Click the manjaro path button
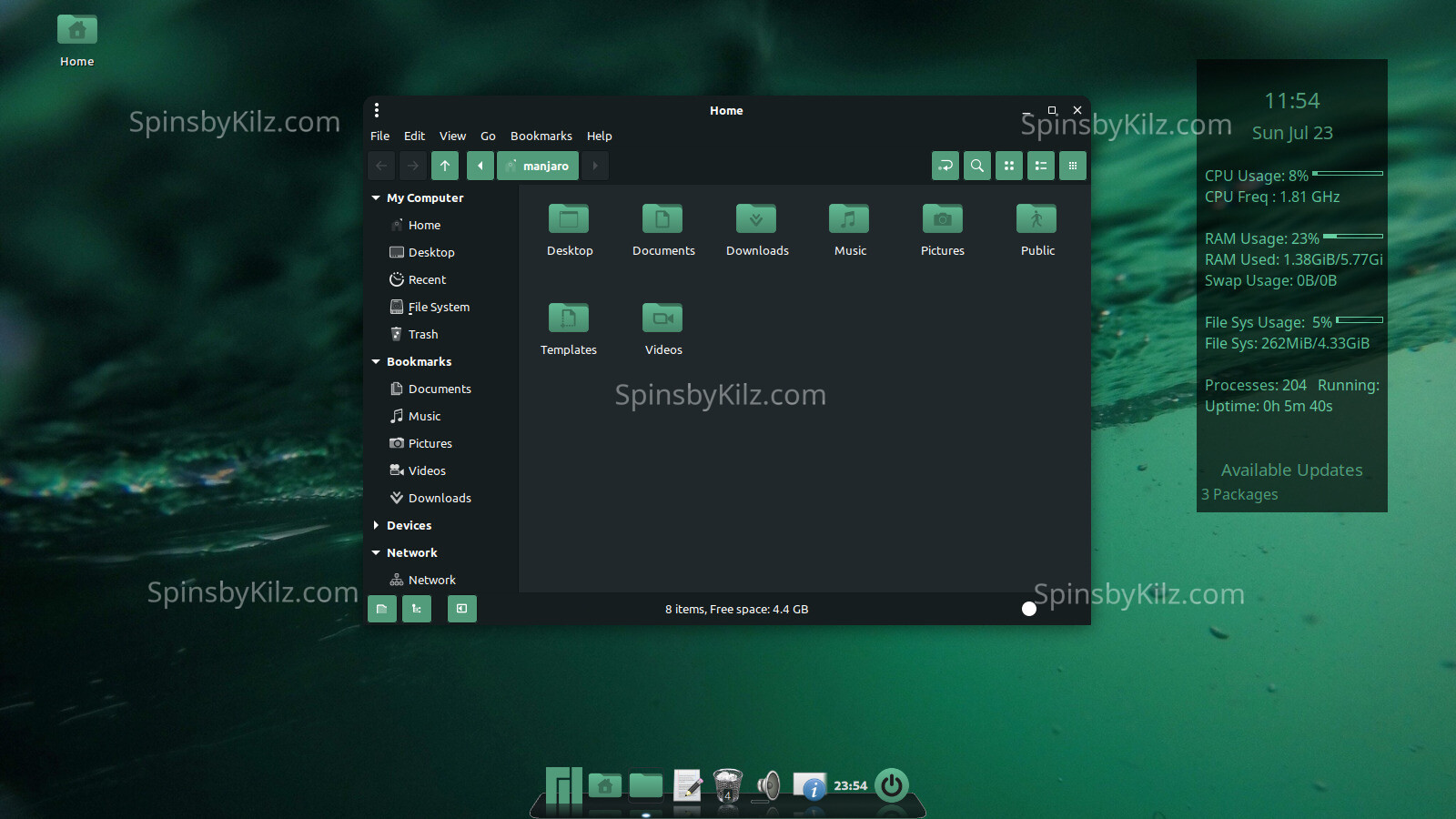 [538, 166]
